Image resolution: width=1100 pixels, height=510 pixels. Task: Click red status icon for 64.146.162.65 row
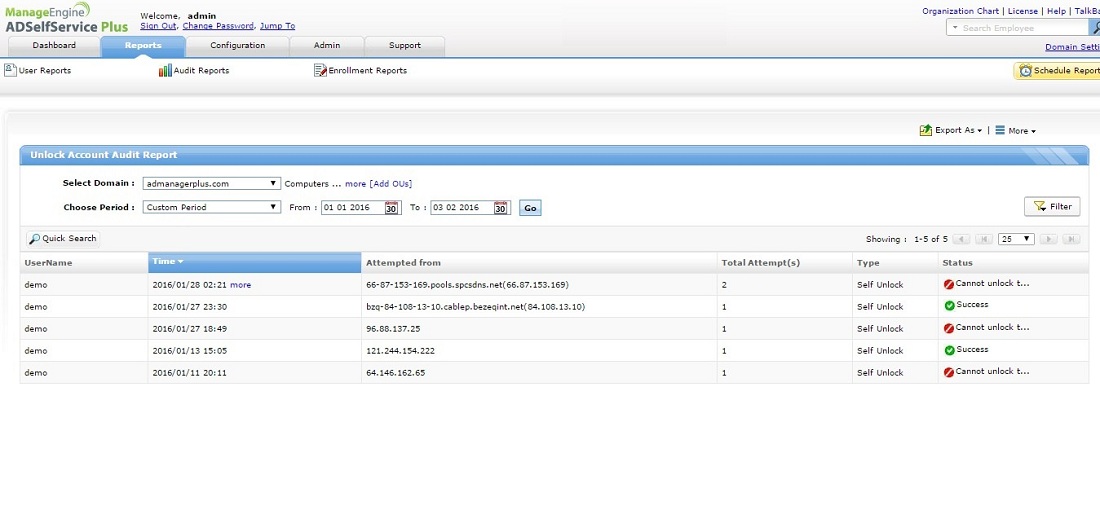tap(949, 372)
